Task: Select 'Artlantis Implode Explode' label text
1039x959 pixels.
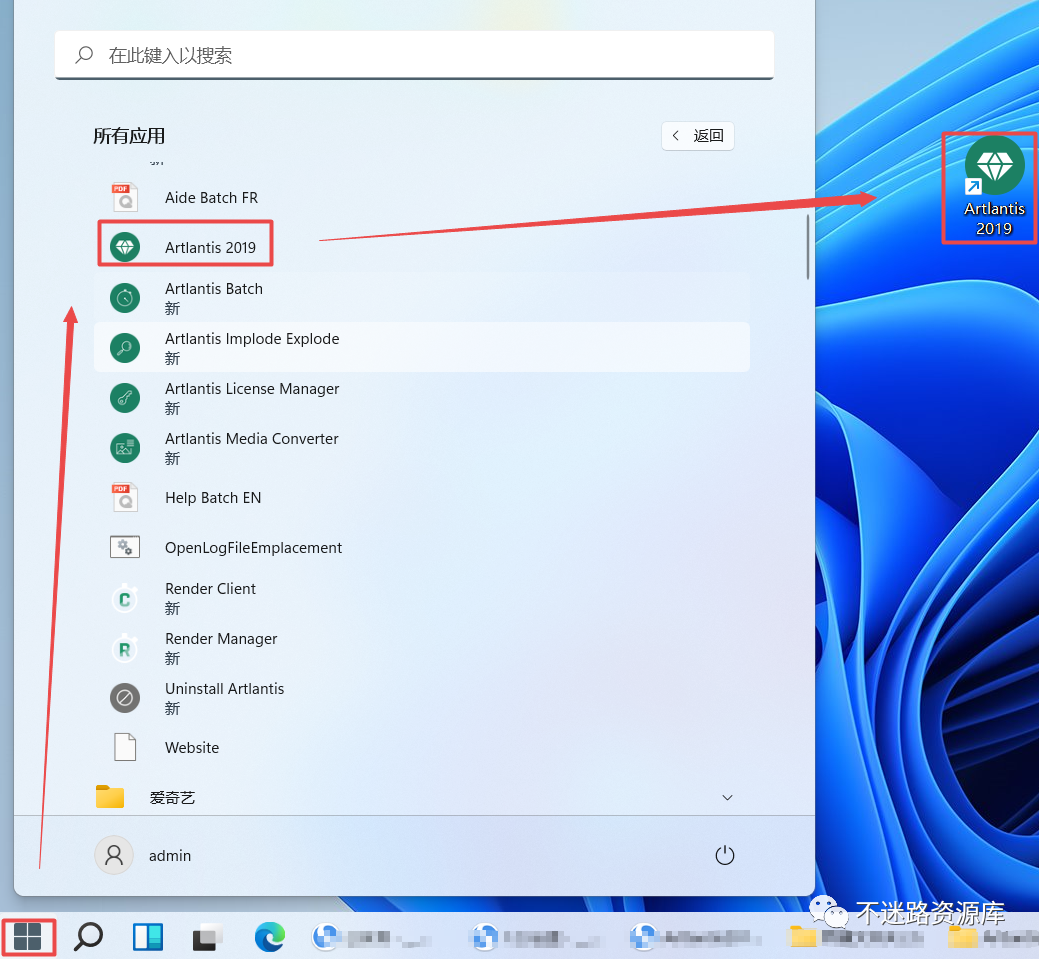Action: [252, 339]
